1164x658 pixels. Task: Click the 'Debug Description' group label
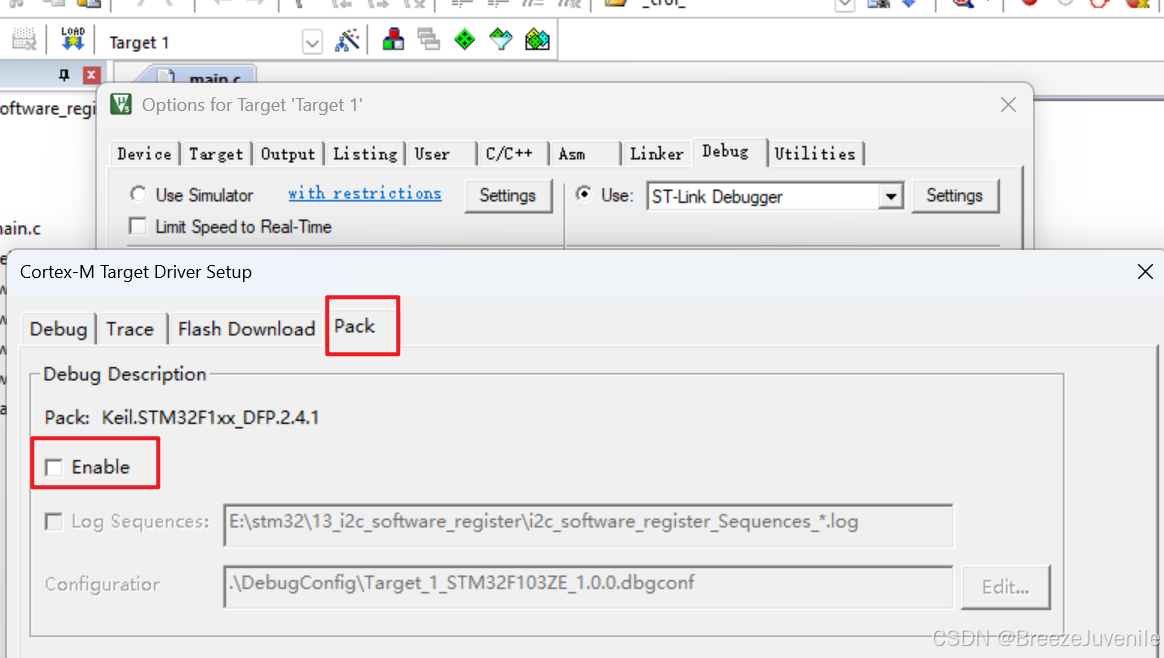125,374
